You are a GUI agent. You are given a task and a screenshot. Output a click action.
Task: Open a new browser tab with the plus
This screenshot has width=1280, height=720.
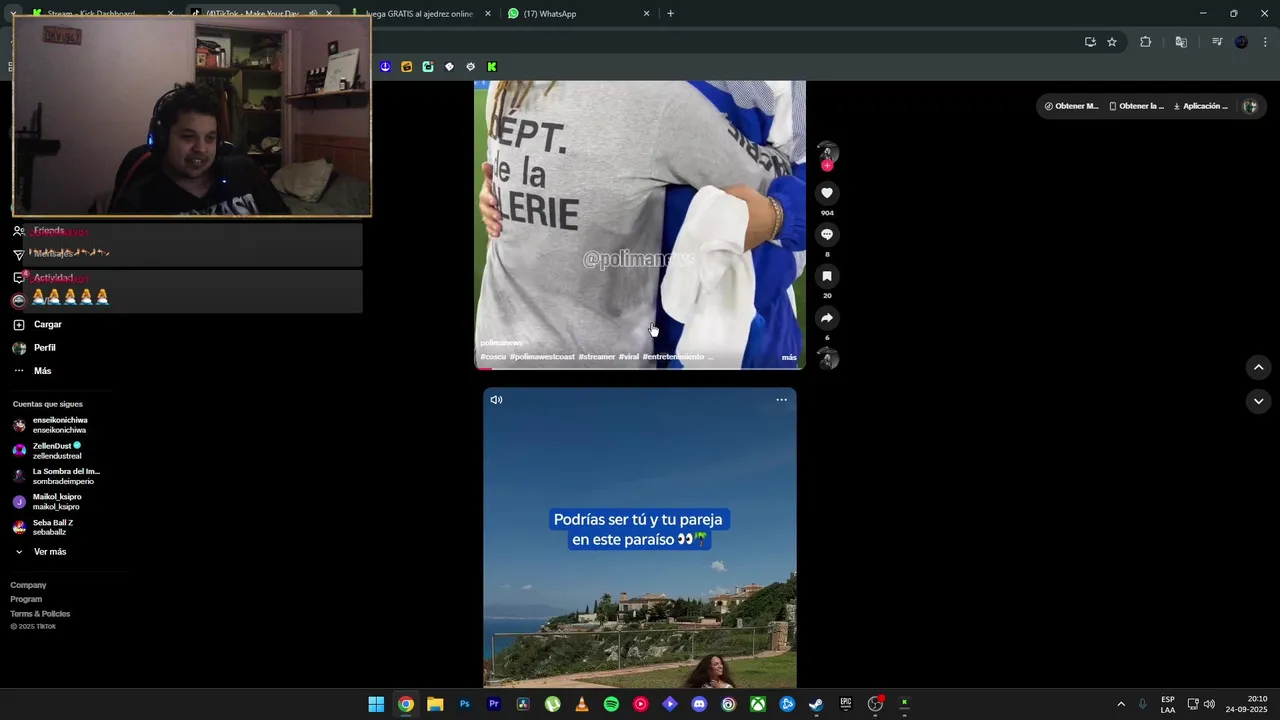670,14
